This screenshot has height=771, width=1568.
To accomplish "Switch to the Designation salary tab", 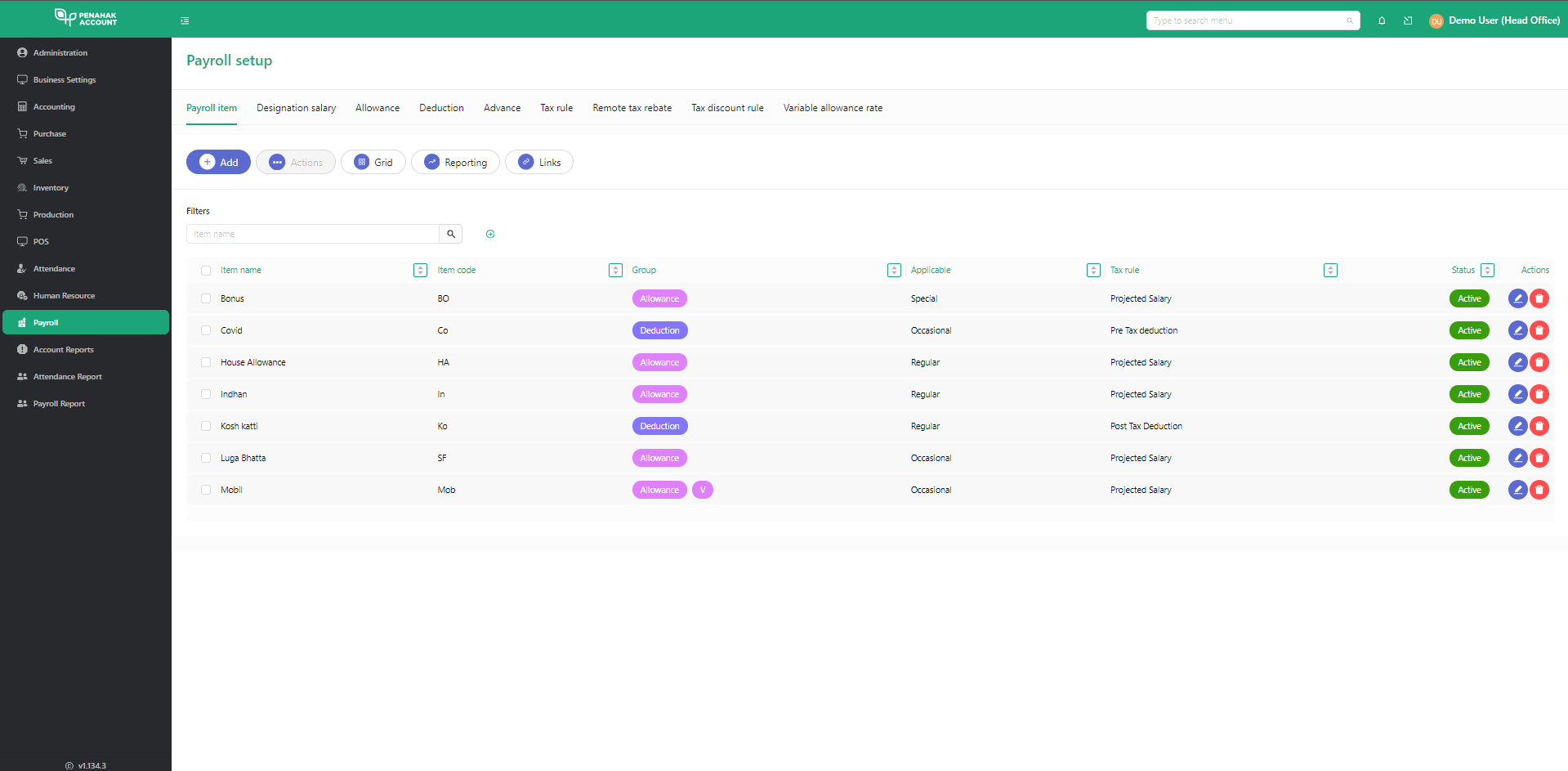I will tap(296, 108).
